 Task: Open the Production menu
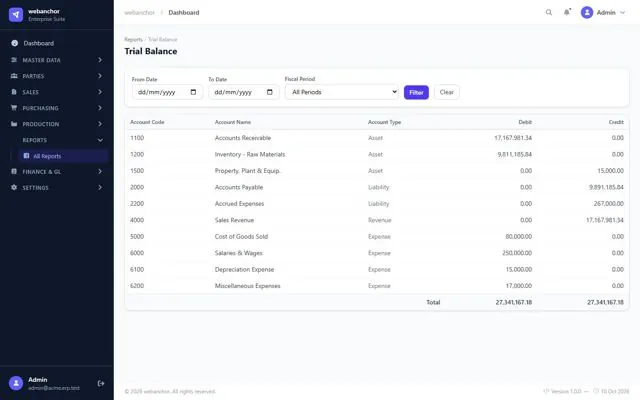[57, 124]
